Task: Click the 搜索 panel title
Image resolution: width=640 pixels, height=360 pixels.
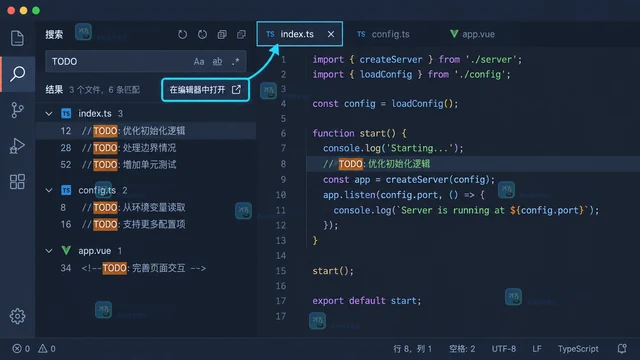Action: tap(54, 35)
